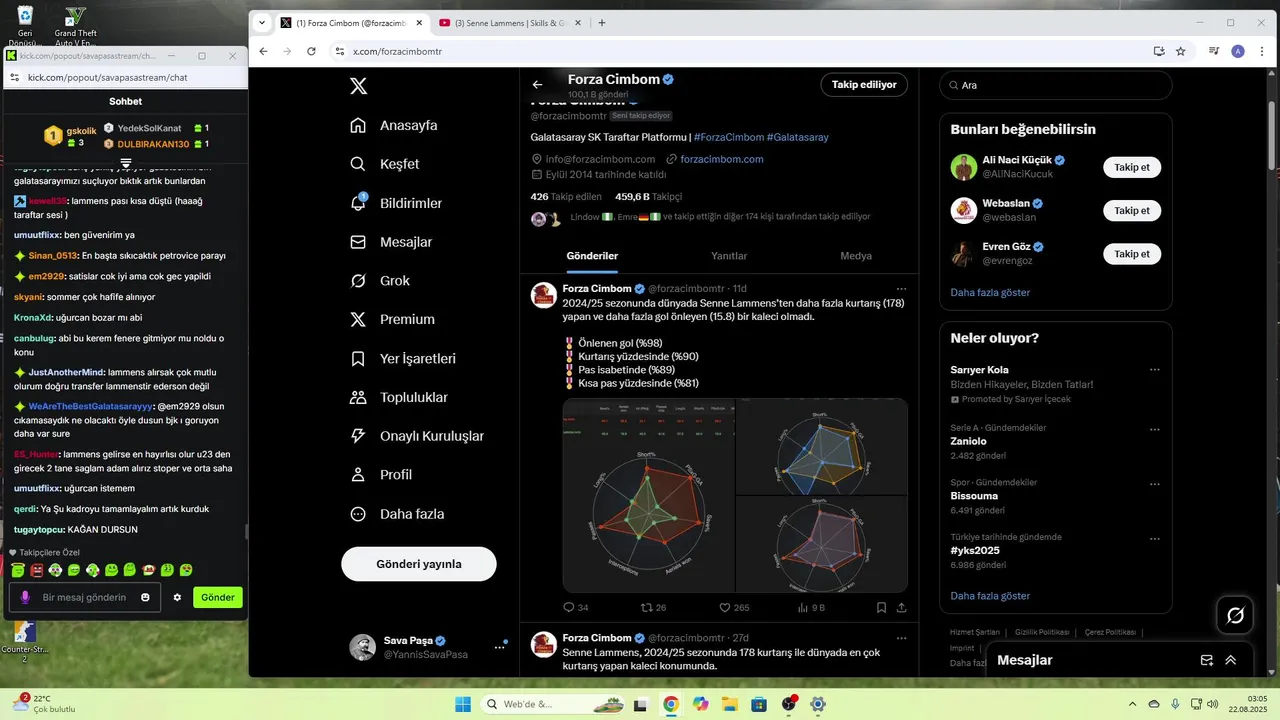This screenshot has width=1280, height=720.
Task: Switch to the Yanıtlar tab
Action: coord(729,256)
